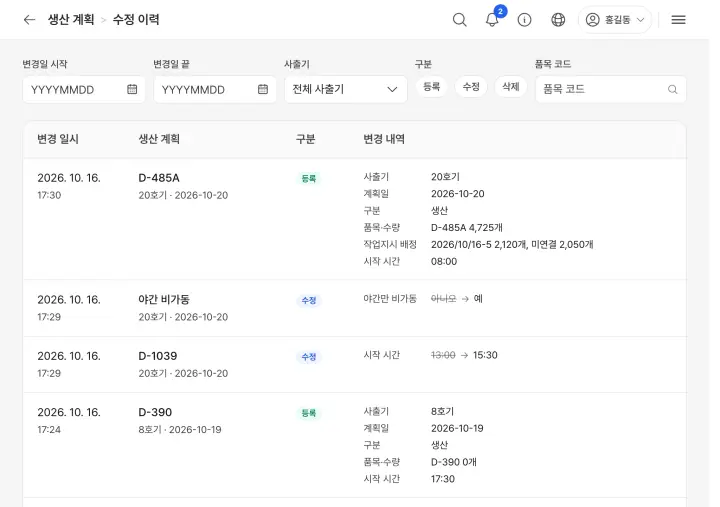Select the D-1039 plan row title

click(x=158, y=356)
